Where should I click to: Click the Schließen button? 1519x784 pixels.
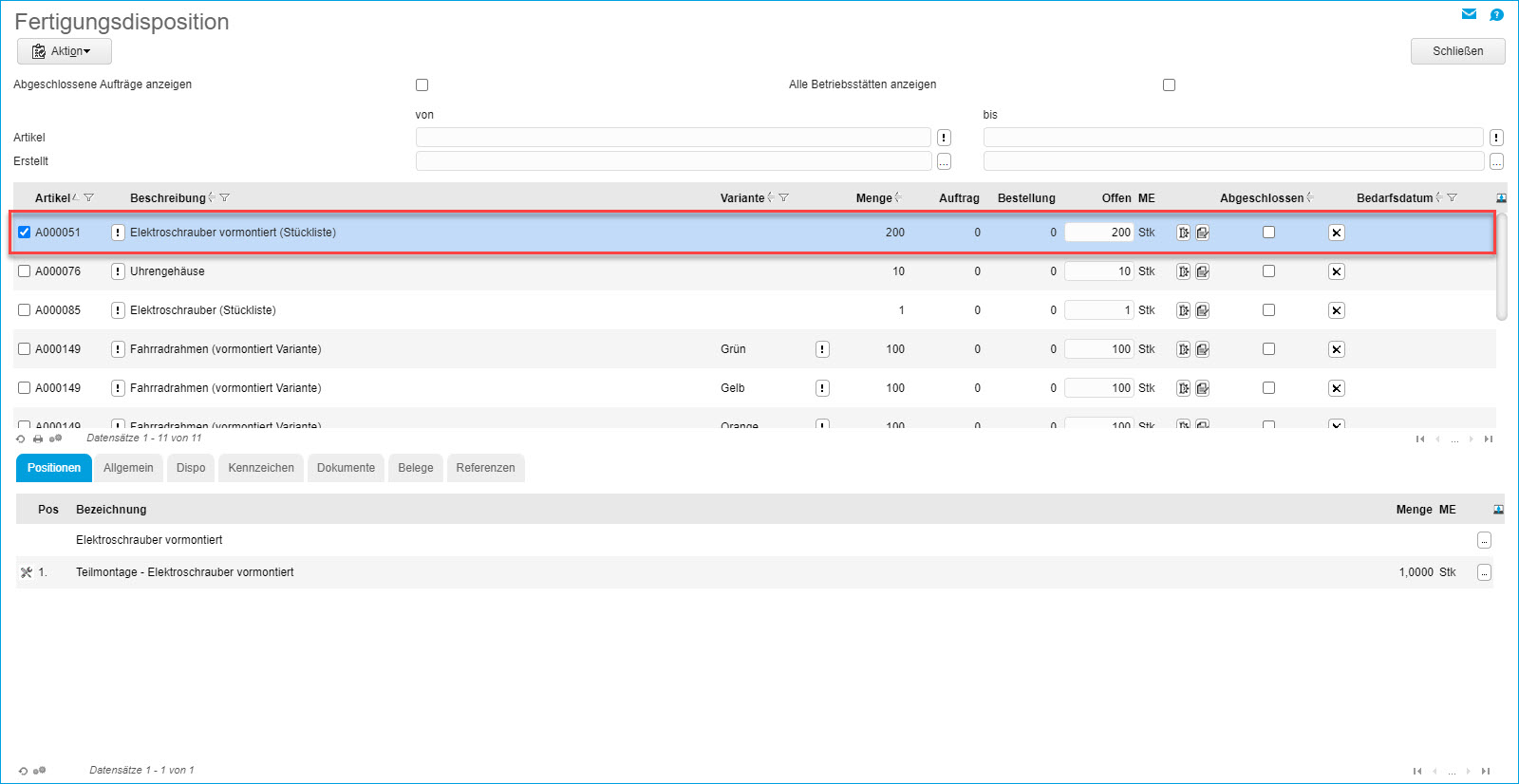pyautogui.click(x=1457, y=51)
